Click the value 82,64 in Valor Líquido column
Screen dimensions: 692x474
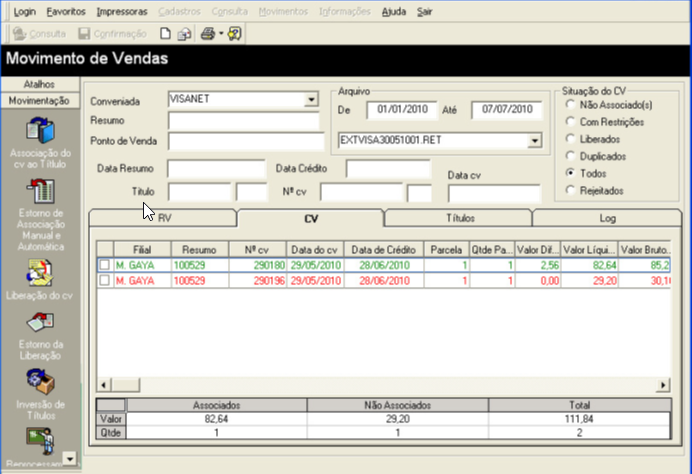coord(589,265)
